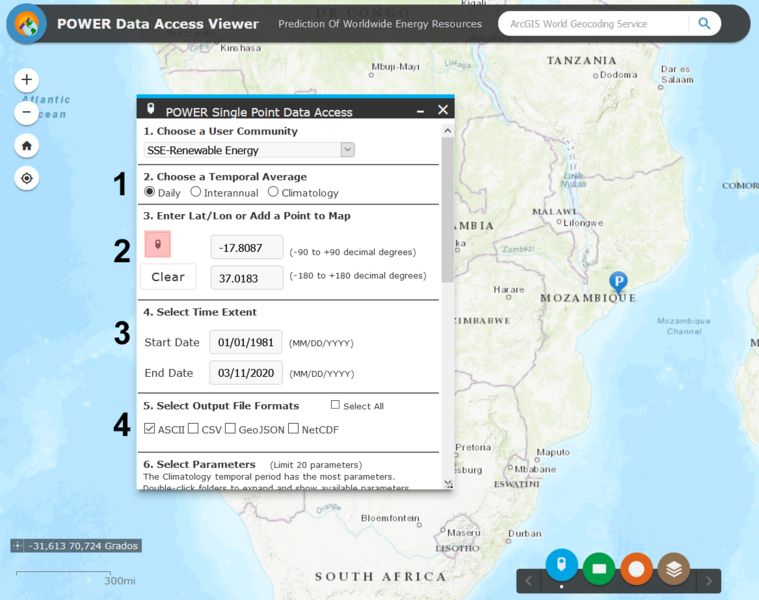Zoom out of the map
The width and height of the screenshot is (759, 600).
[x=27, y=113]
